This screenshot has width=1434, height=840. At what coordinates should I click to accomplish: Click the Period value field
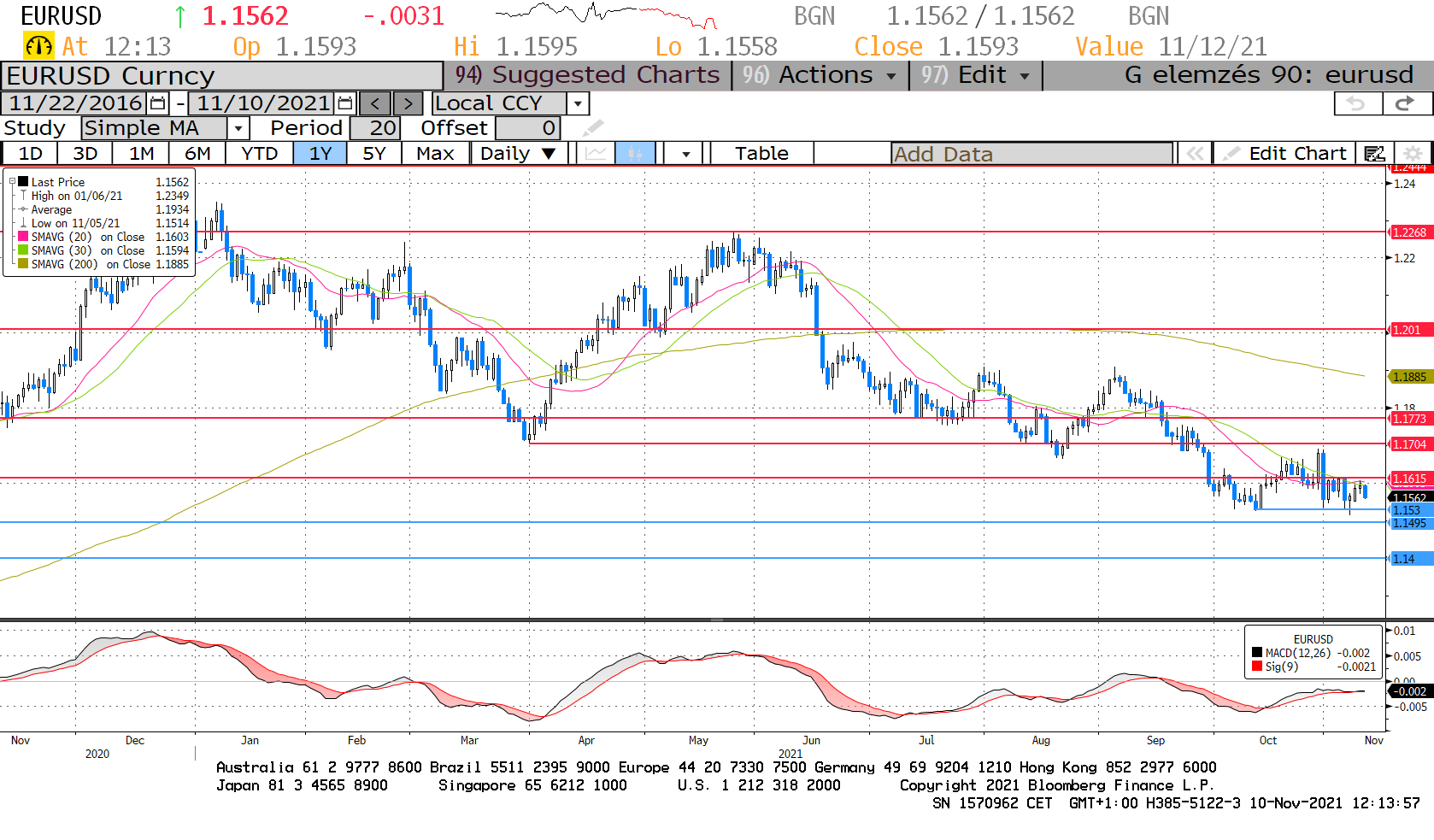pos(373,128)
